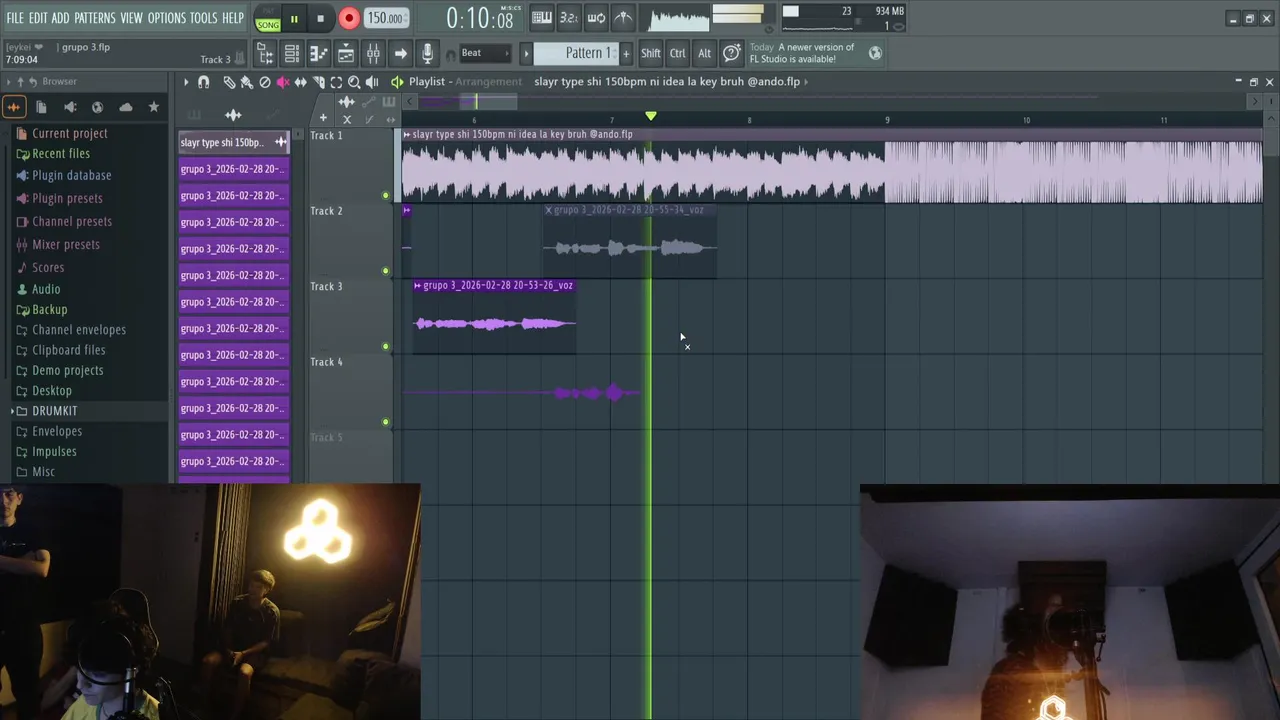Select the Paint brush tool
This screenshot has width=1280, height=720.
click(247, 82)
